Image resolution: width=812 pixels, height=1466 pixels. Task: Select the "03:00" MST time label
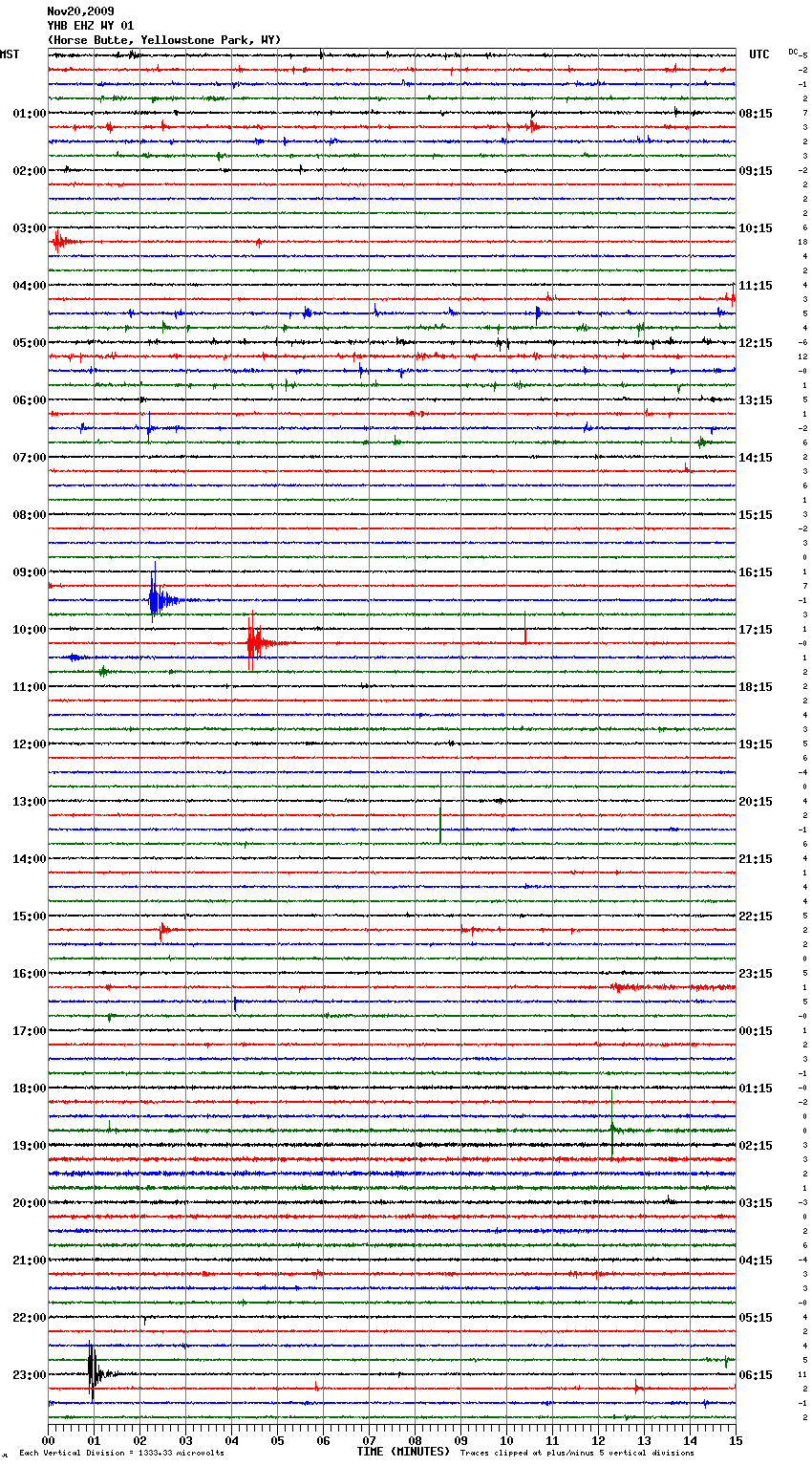30,228
